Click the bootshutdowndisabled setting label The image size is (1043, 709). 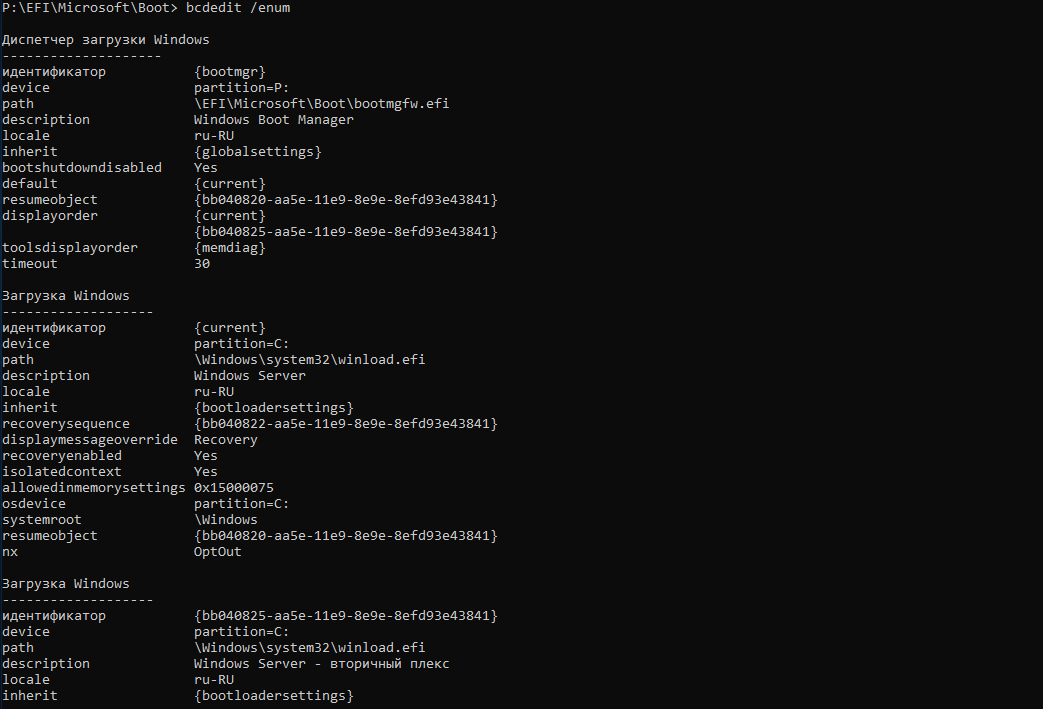[82, 168]
